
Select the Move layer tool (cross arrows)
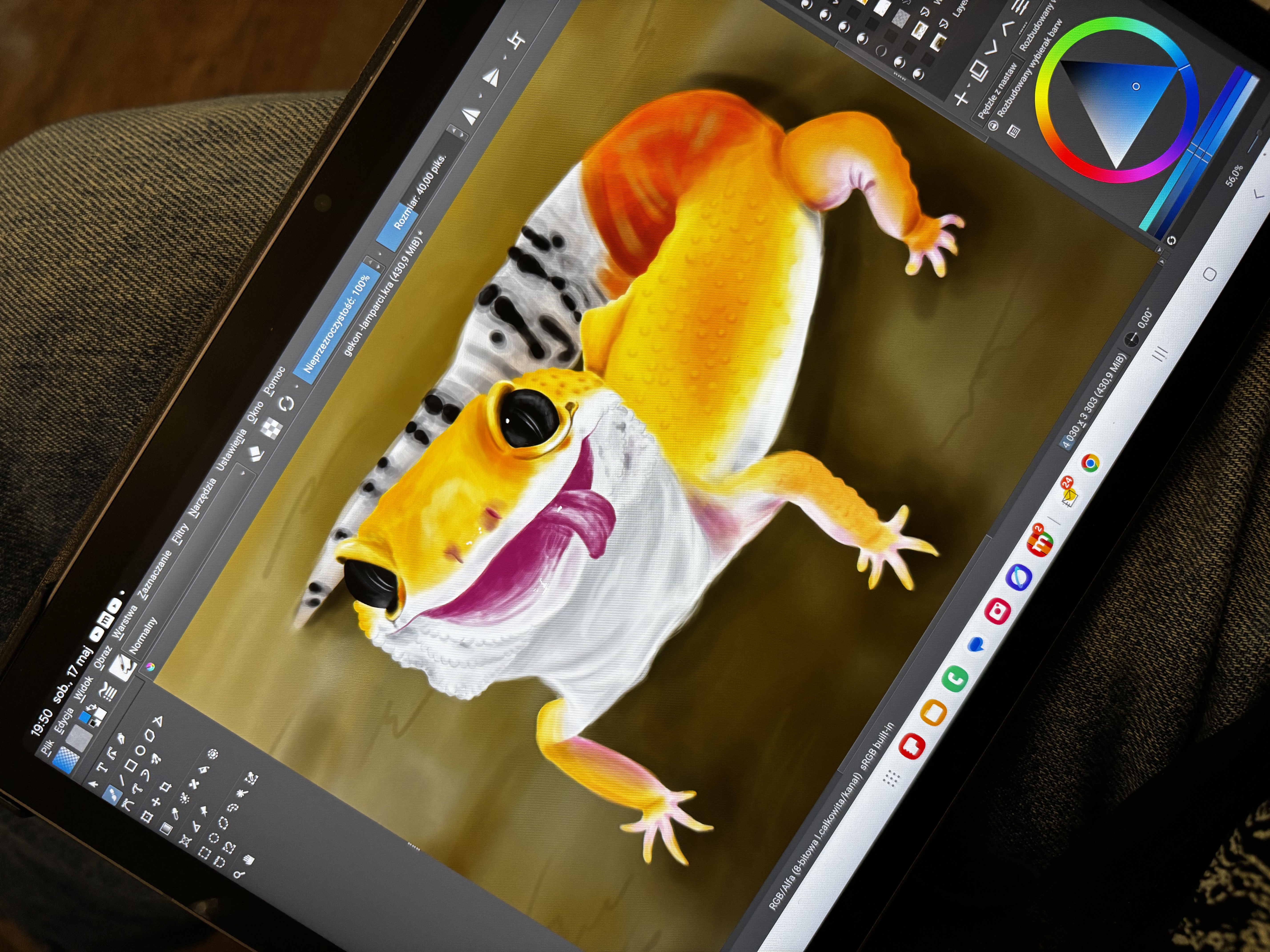coord(156,802)
